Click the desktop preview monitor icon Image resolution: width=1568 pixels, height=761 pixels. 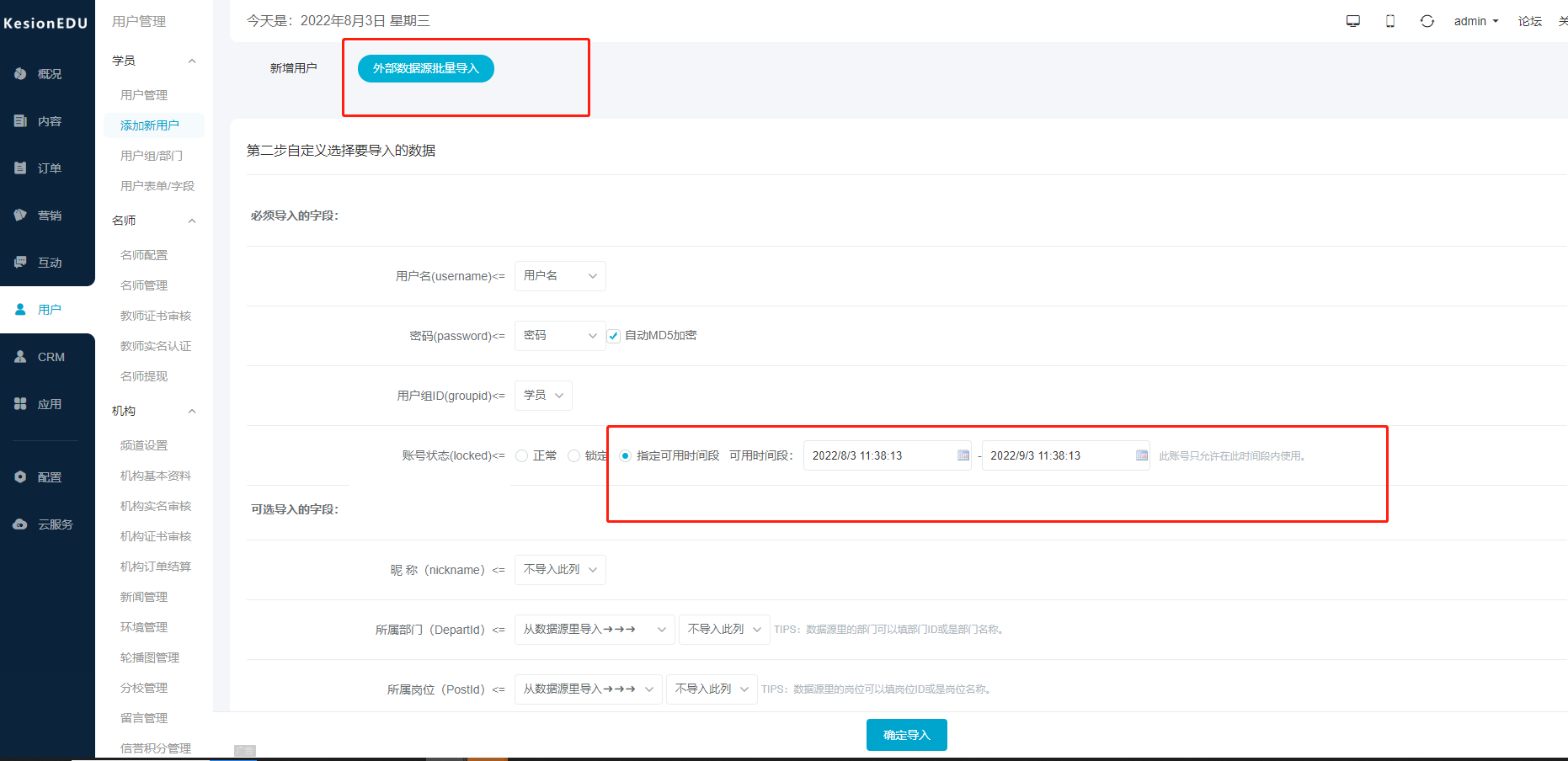pyautogui.click(x=1352, y=20)
